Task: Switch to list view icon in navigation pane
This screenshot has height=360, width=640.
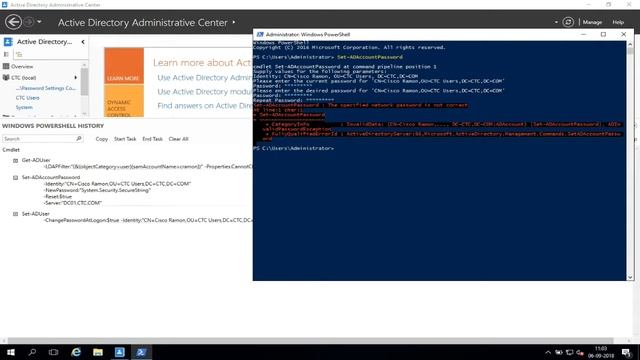Action: tap(6, 54)
